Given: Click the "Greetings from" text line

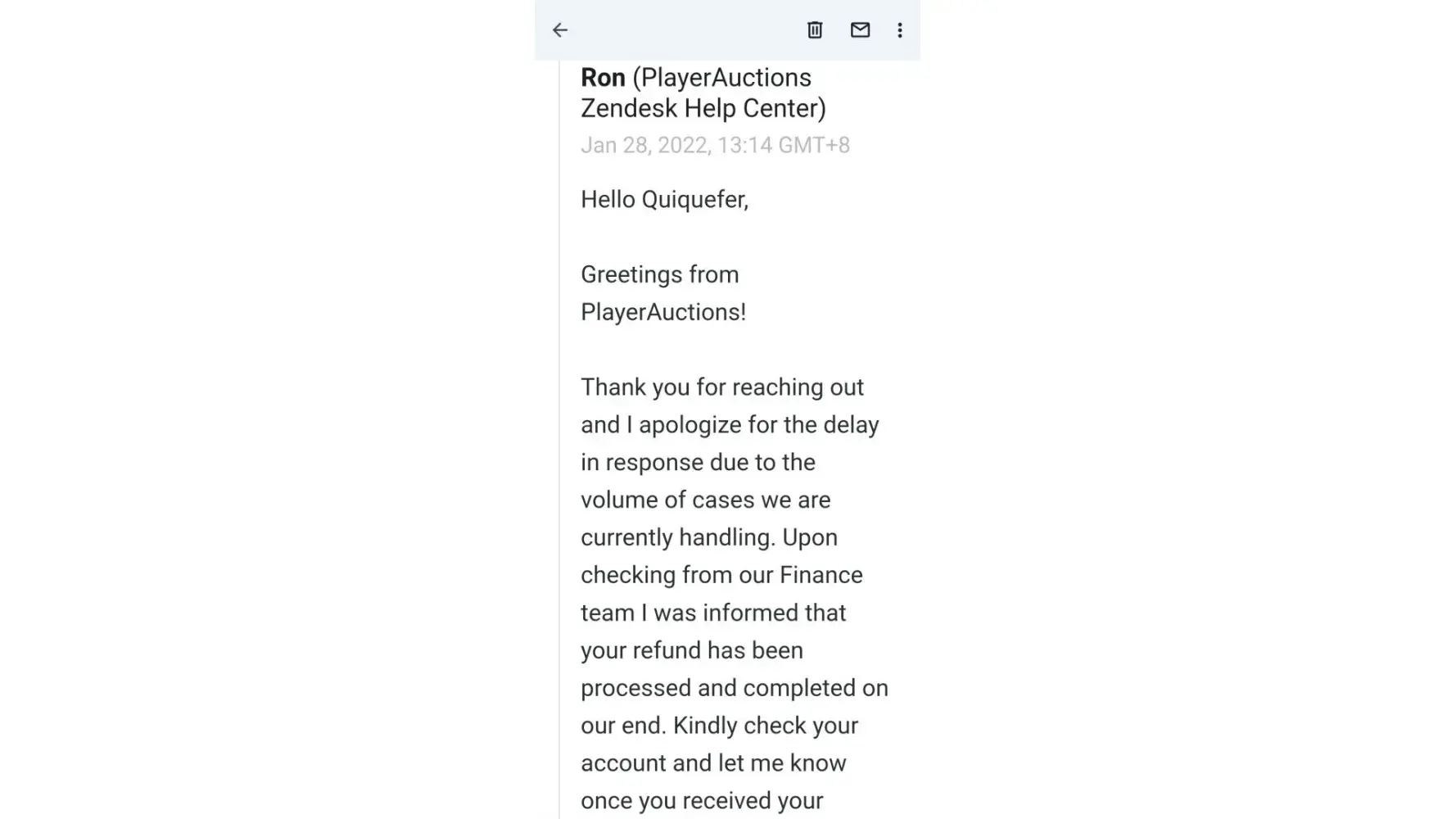Looking at the screenshot, I should coord(659,274).
